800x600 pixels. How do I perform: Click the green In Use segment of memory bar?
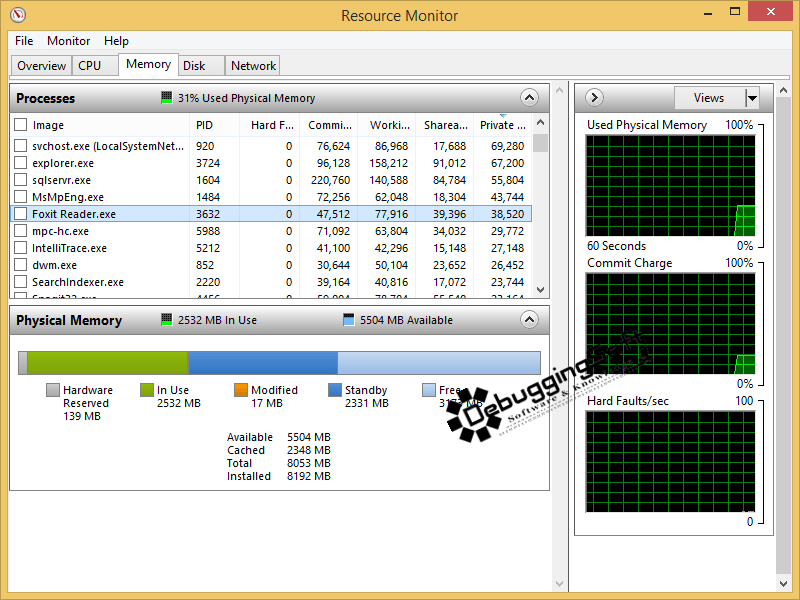click(108, 363)
